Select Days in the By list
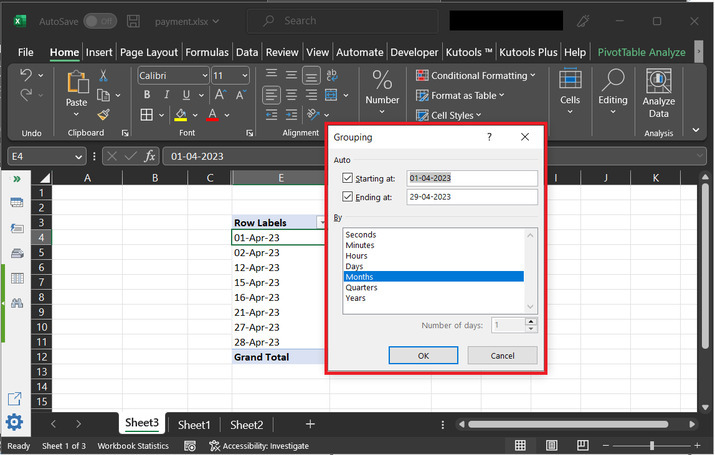Screen dimensions: 715x455 (x=354, y=266)
